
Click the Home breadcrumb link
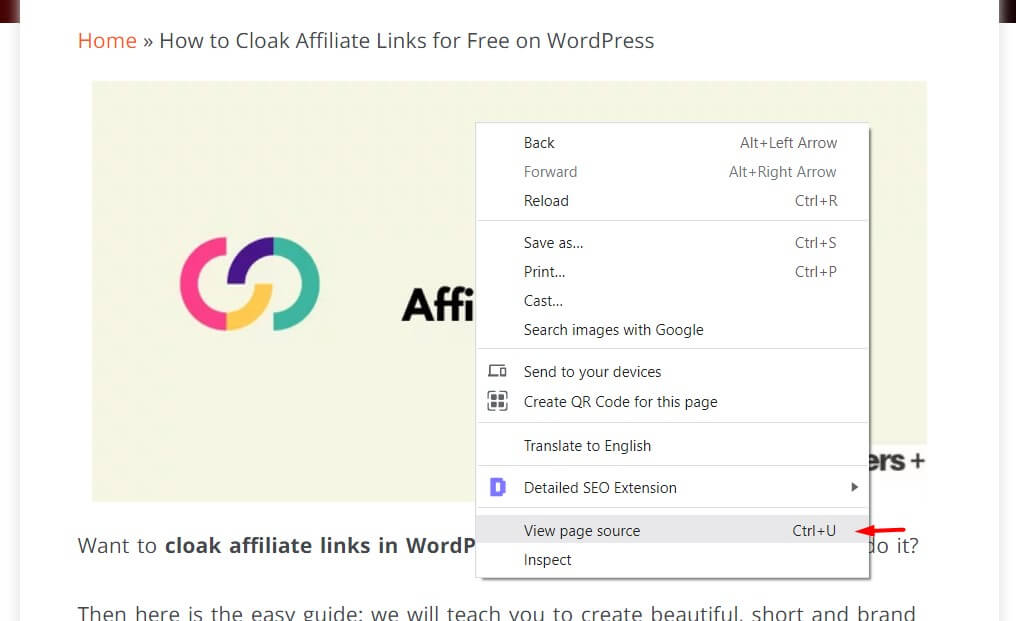[x=107, y=41]
